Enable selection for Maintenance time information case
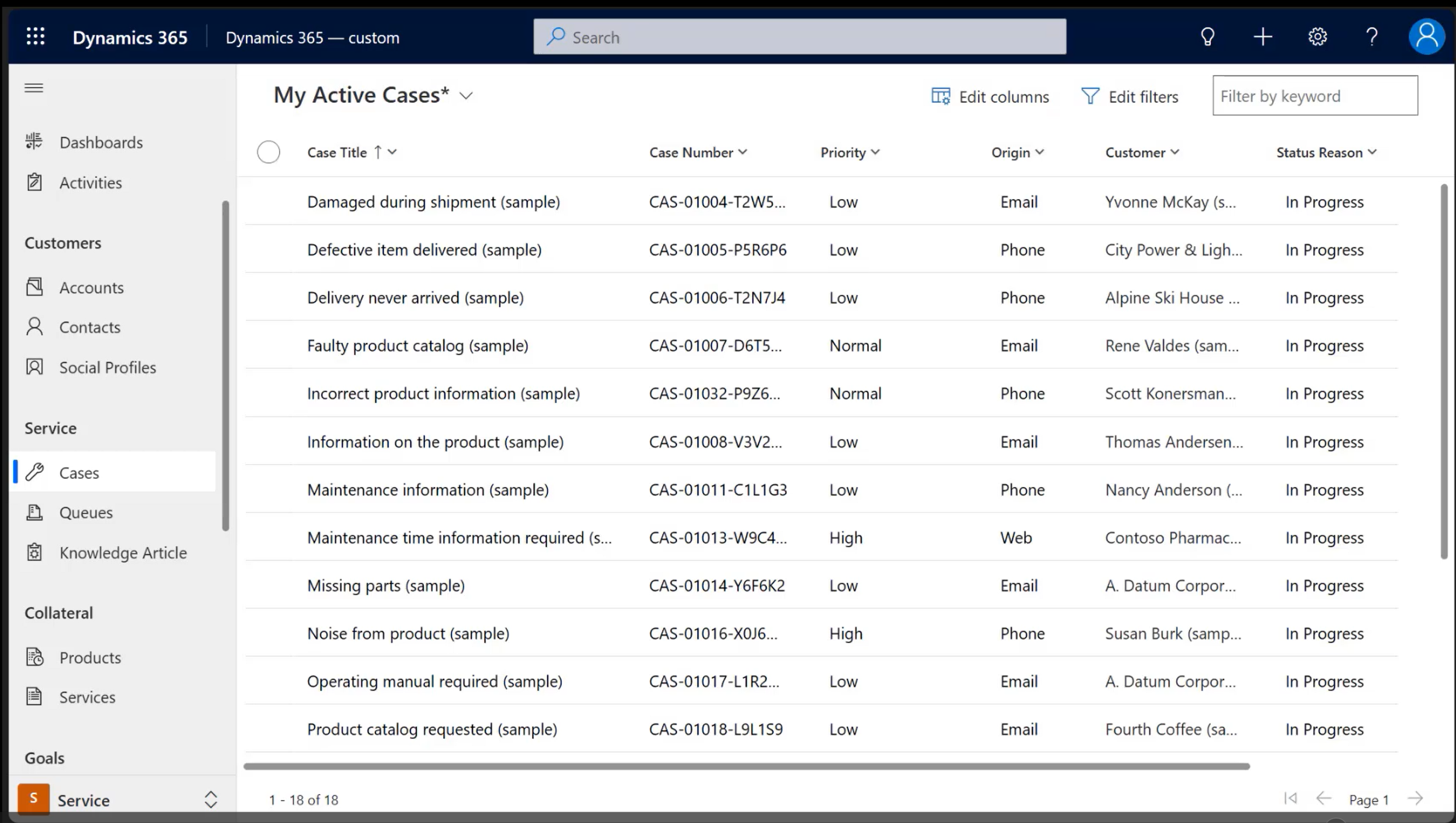This screenshot has width=1456, height=823. (268, 537)
